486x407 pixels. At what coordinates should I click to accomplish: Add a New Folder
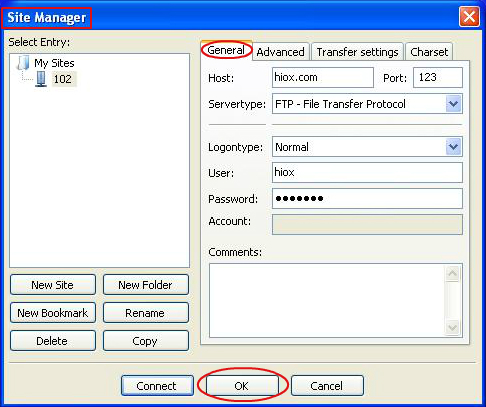(146, 285)
